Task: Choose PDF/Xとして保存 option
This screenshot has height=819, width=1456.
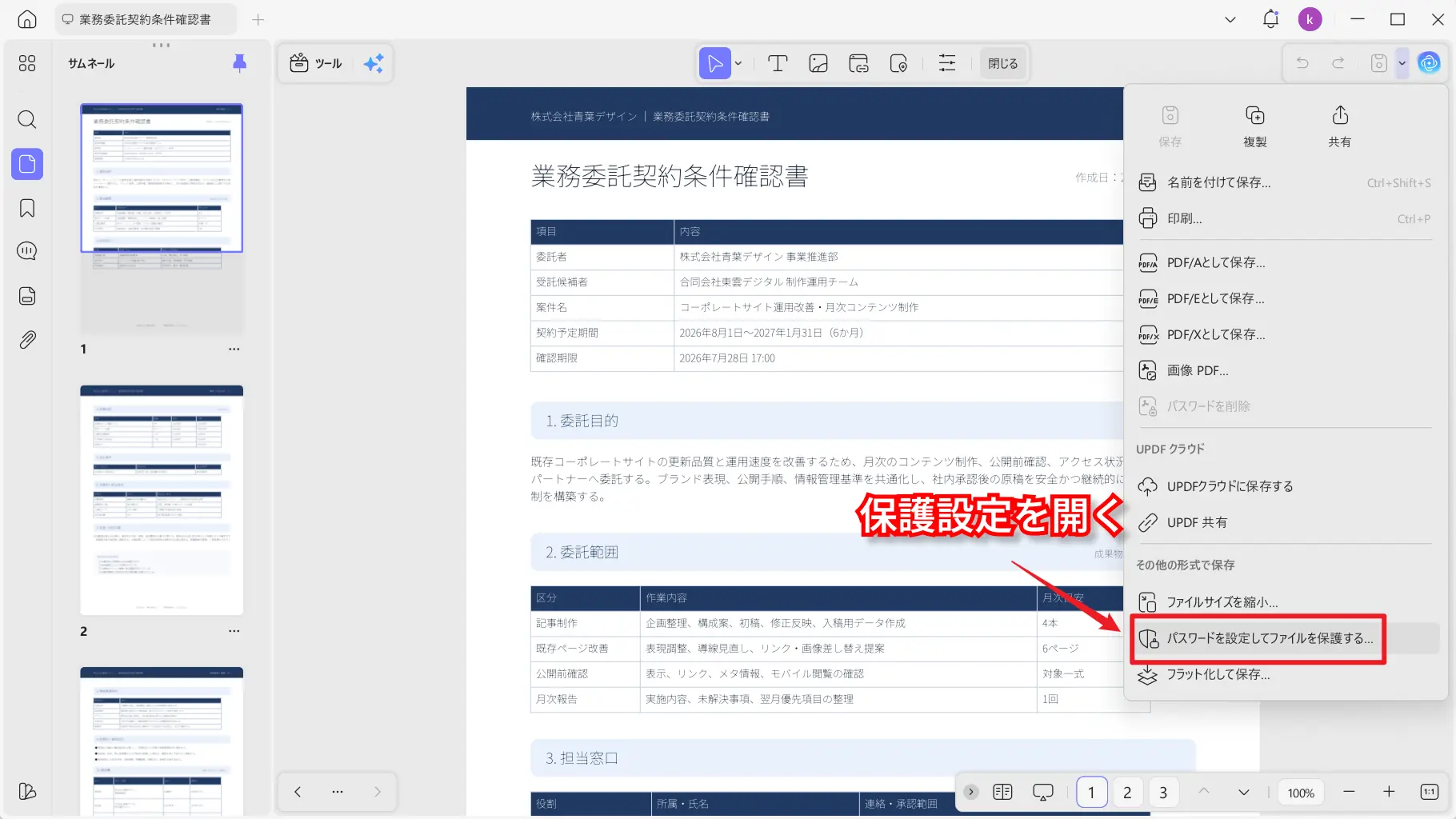Action: (1285, 334)
